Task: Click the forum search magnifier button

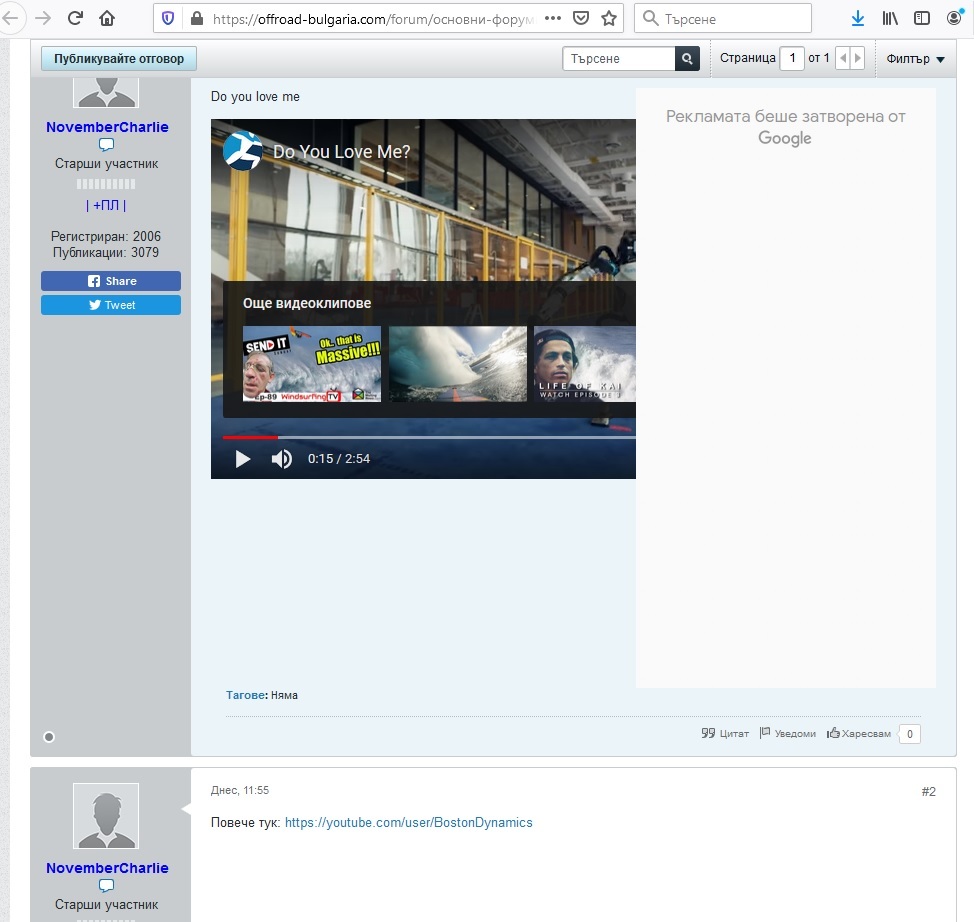Action: tap(687, 59)
